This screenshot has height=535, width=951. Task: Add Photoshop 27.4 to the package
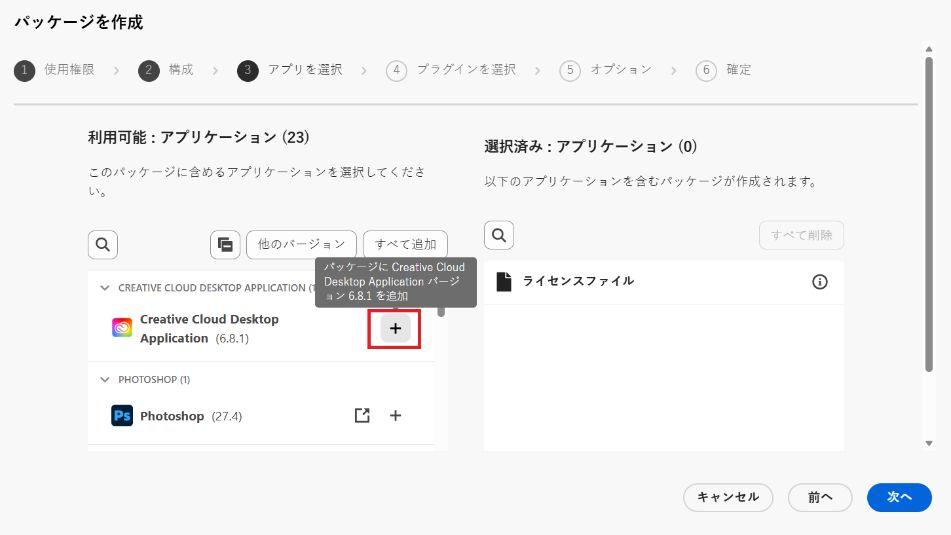395,416
